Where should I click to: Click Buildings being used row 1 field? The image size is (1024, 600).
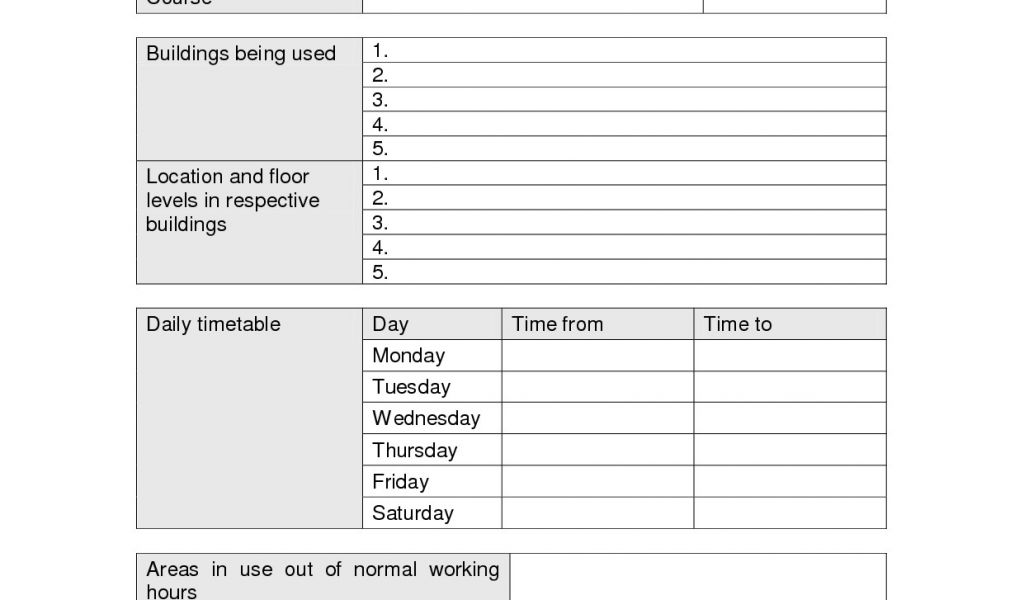[624, 50]
